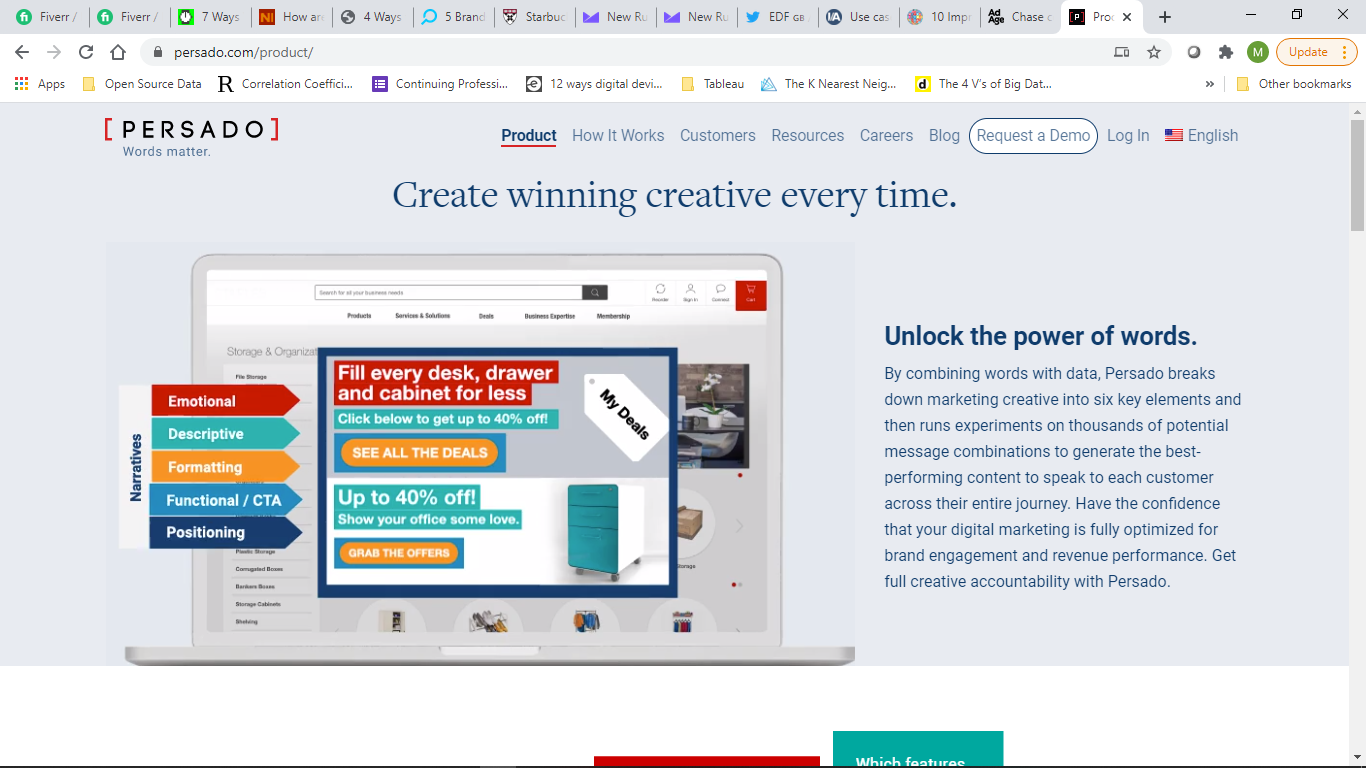This screenshot has height=768, width=1366.
Task: Switch to the first Fiverr tab
Action: (47, 17)
